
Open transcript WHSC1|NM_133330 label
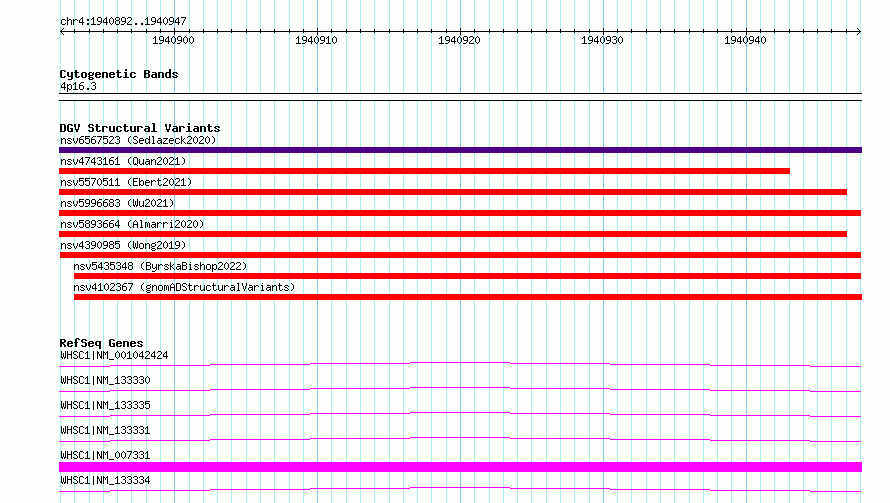105,380
